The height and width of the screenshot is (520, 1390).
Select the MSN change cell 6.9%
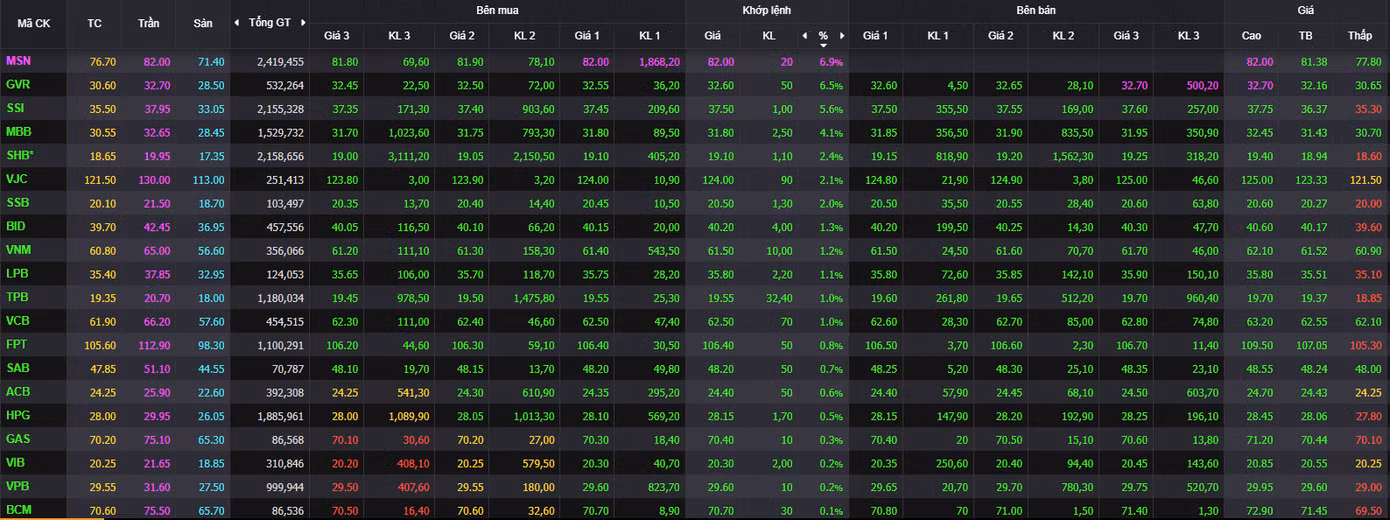(x=831, y=62)
